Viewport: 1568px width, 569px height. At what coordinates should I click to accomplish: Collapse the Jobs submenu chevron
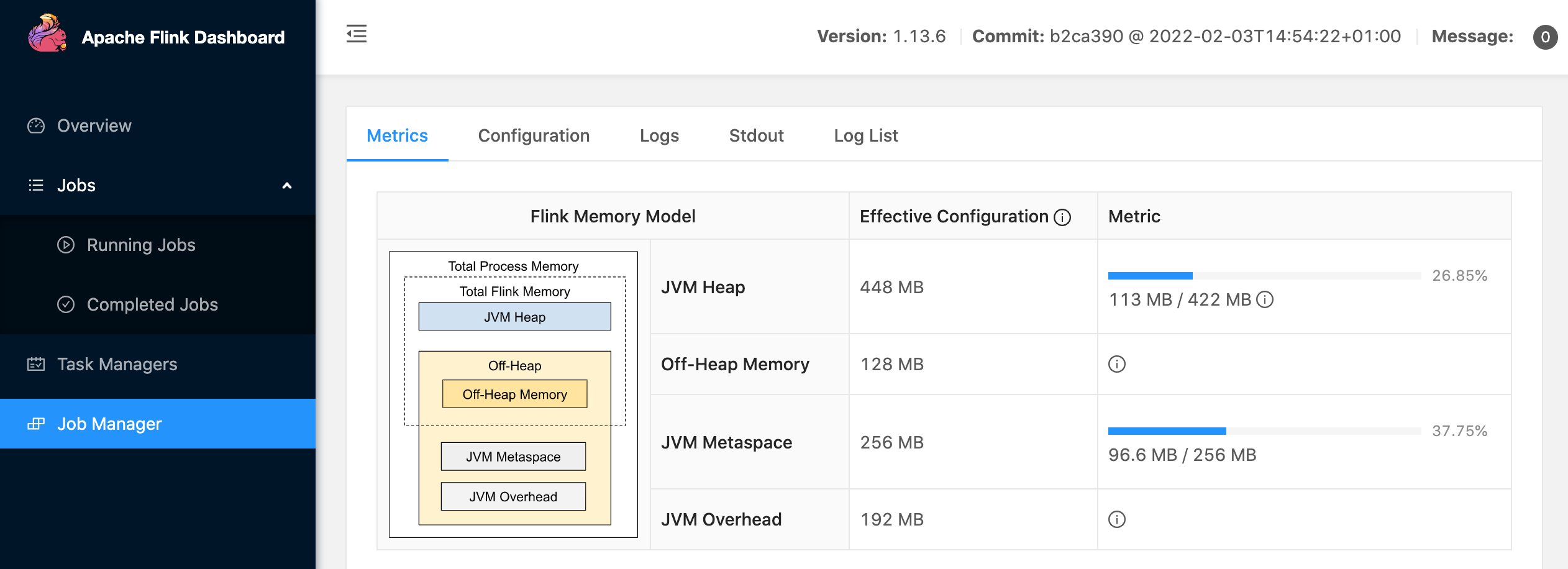pos(287,185)
